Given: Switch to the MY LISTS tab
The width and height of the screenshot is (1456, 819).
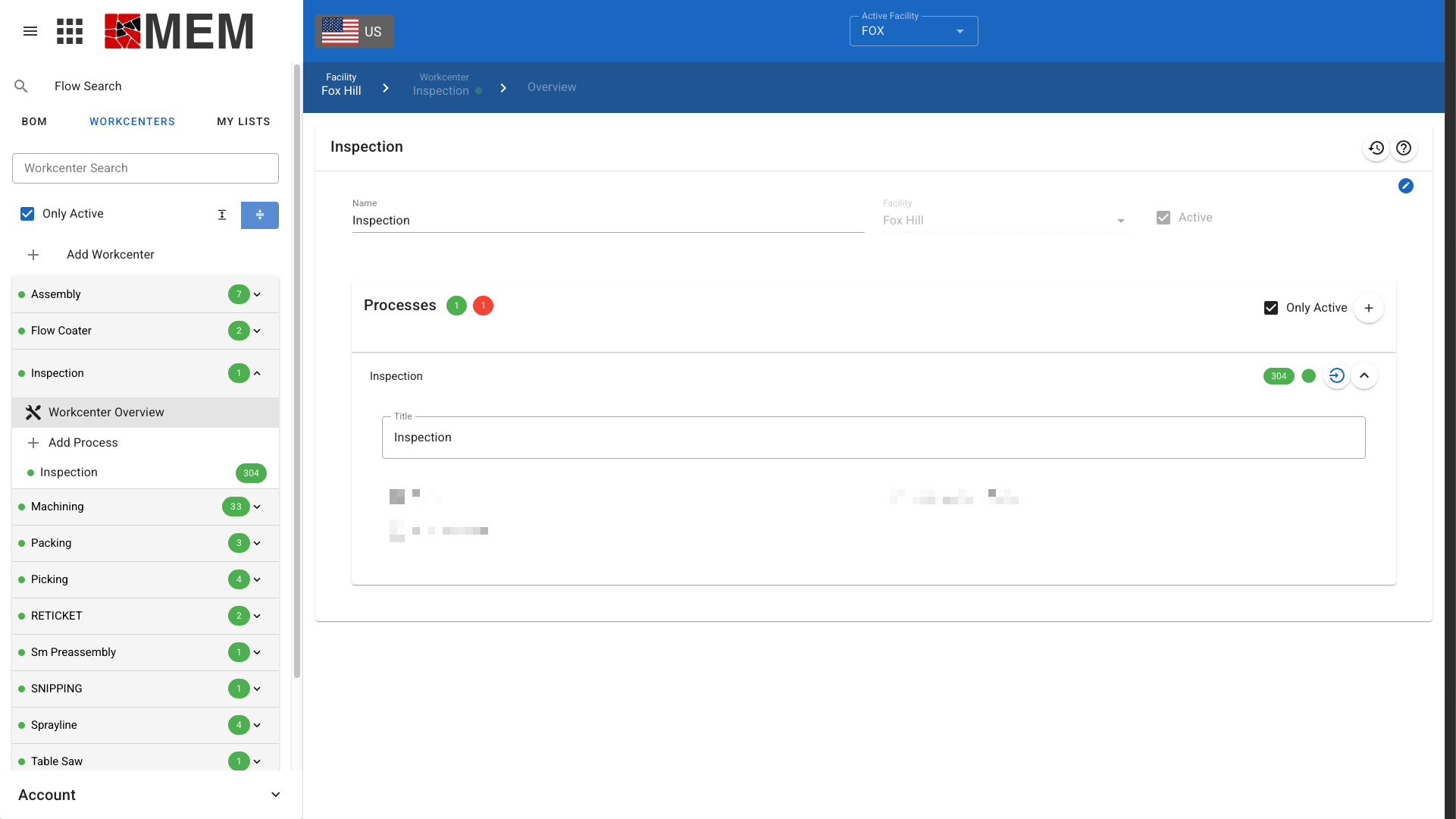Looking at the screenshot, I should 243,121.
